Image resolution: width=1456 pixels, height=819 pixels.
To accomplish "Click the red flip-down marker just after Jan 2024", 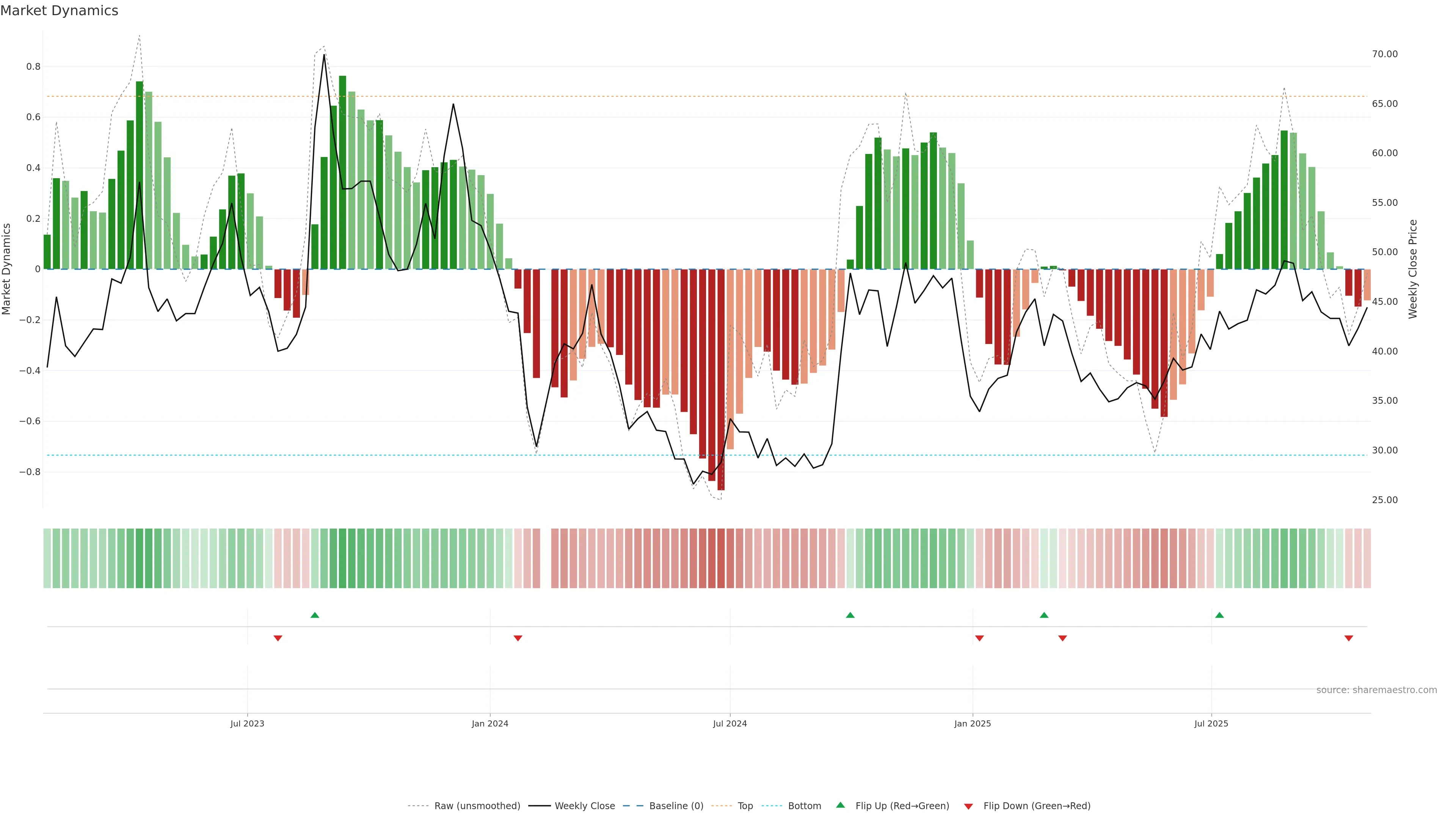I will [518, 638].
